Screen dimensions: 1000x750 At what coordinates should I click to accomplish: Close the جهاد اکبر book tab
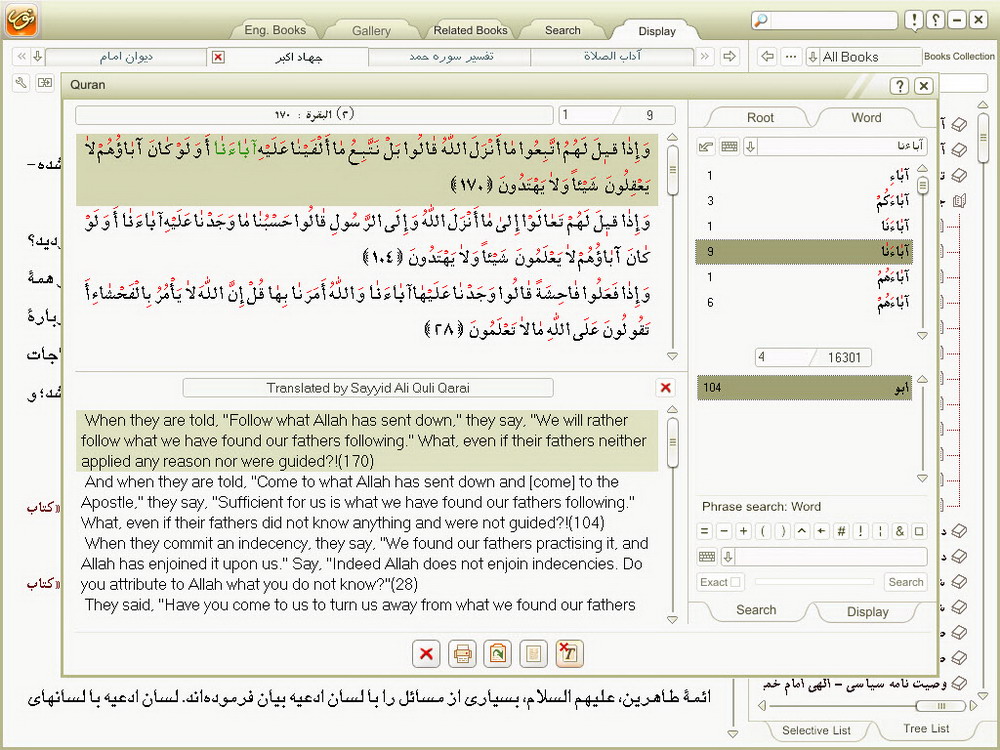pyautogui.click(x=218, y=57)
